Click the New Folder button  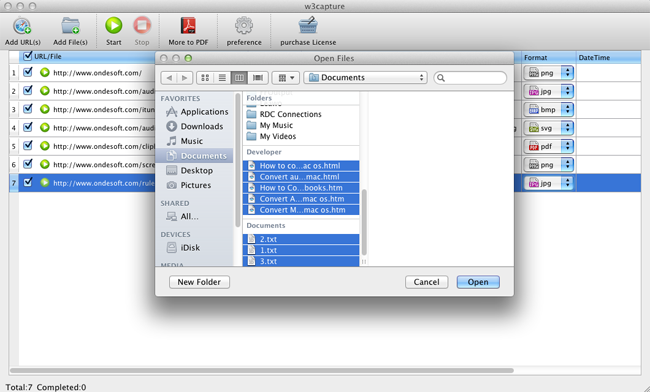coord(199,282)
